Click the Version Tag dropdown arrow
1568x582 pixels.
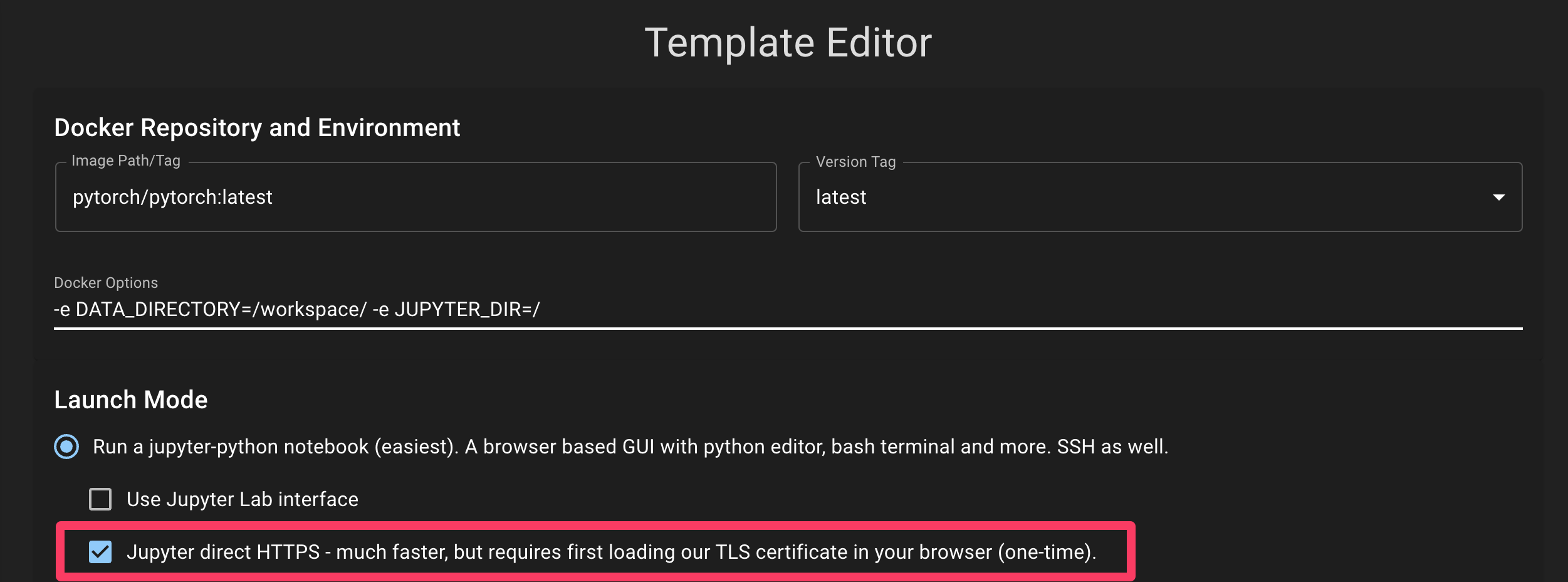coord(1498,198)
